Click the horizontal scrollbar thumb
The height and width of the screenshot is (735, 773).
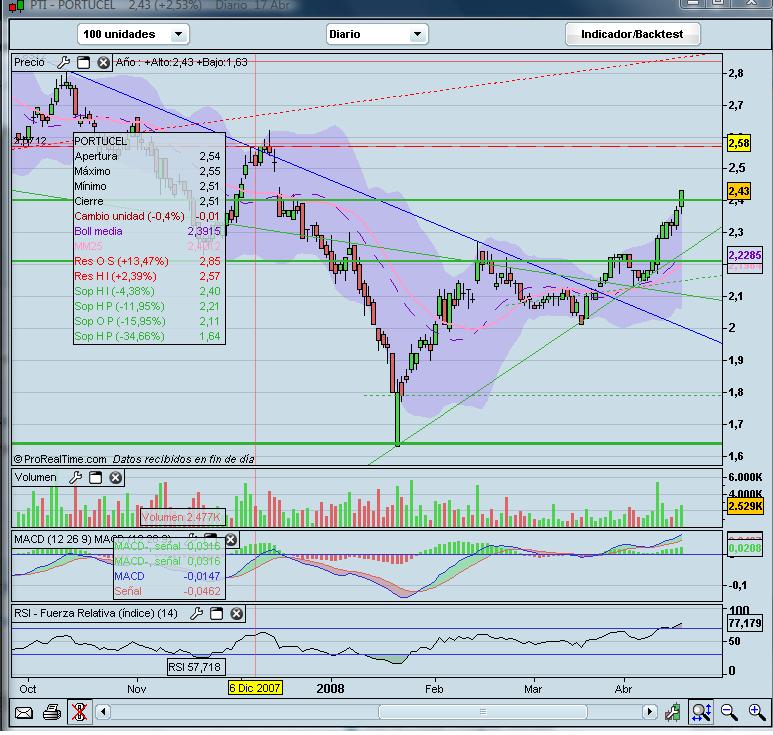[483, 712]
